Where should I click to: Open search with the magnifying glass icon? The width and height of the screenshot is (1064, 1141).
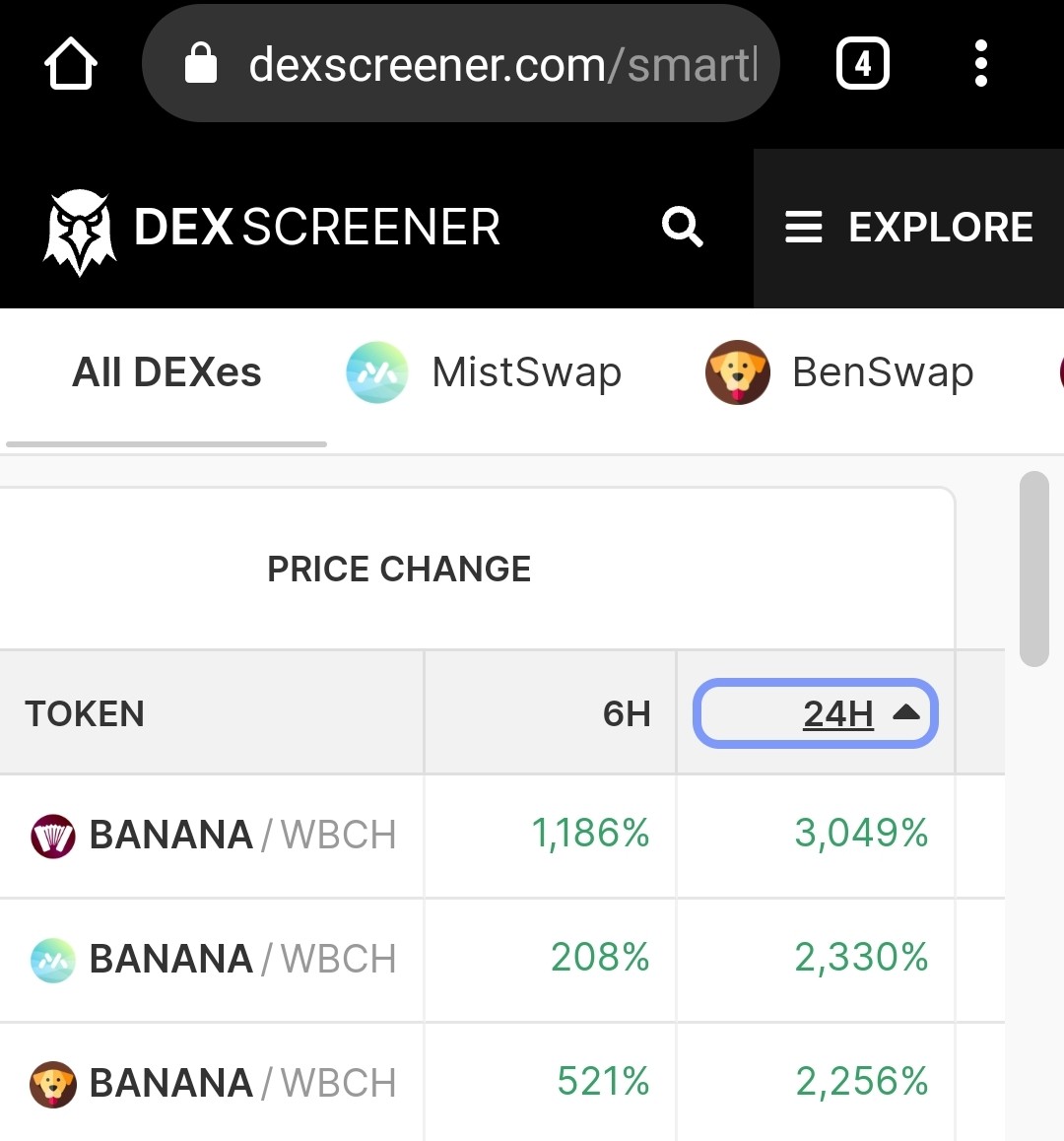[x=682, y=227]
